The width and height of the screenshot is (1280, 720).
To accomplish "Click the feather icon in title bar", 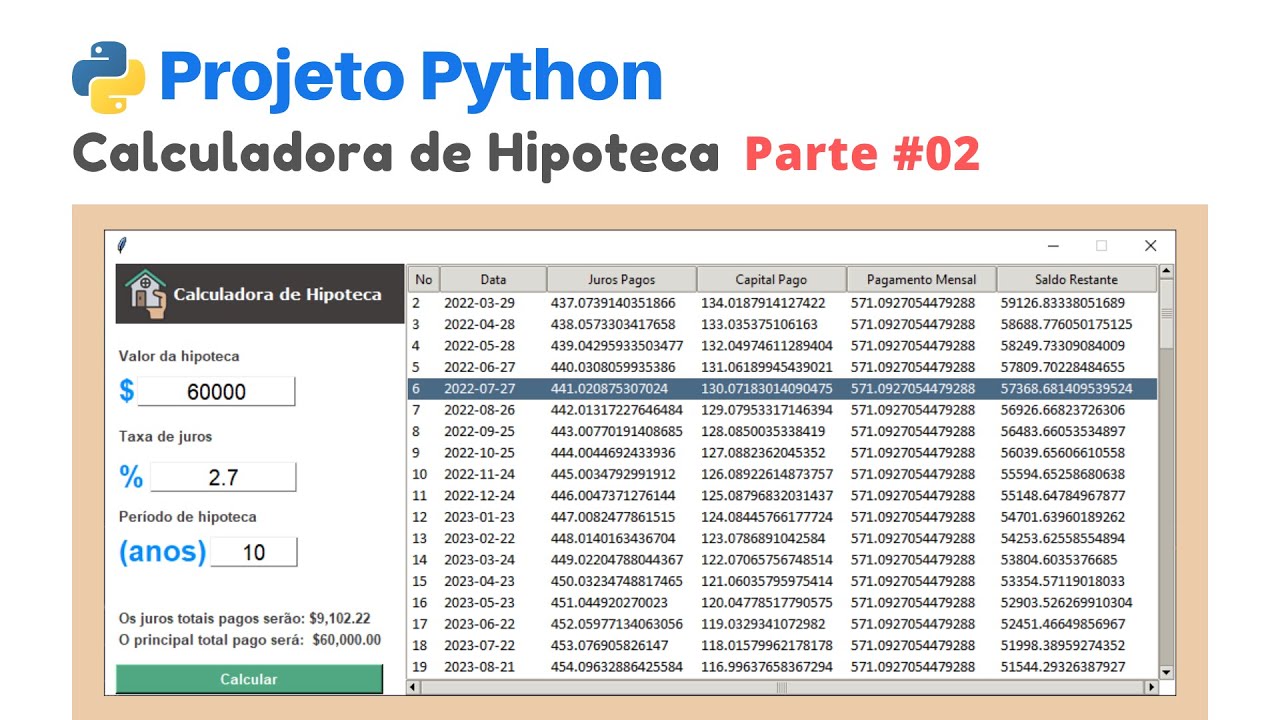I will click(122, 245).
